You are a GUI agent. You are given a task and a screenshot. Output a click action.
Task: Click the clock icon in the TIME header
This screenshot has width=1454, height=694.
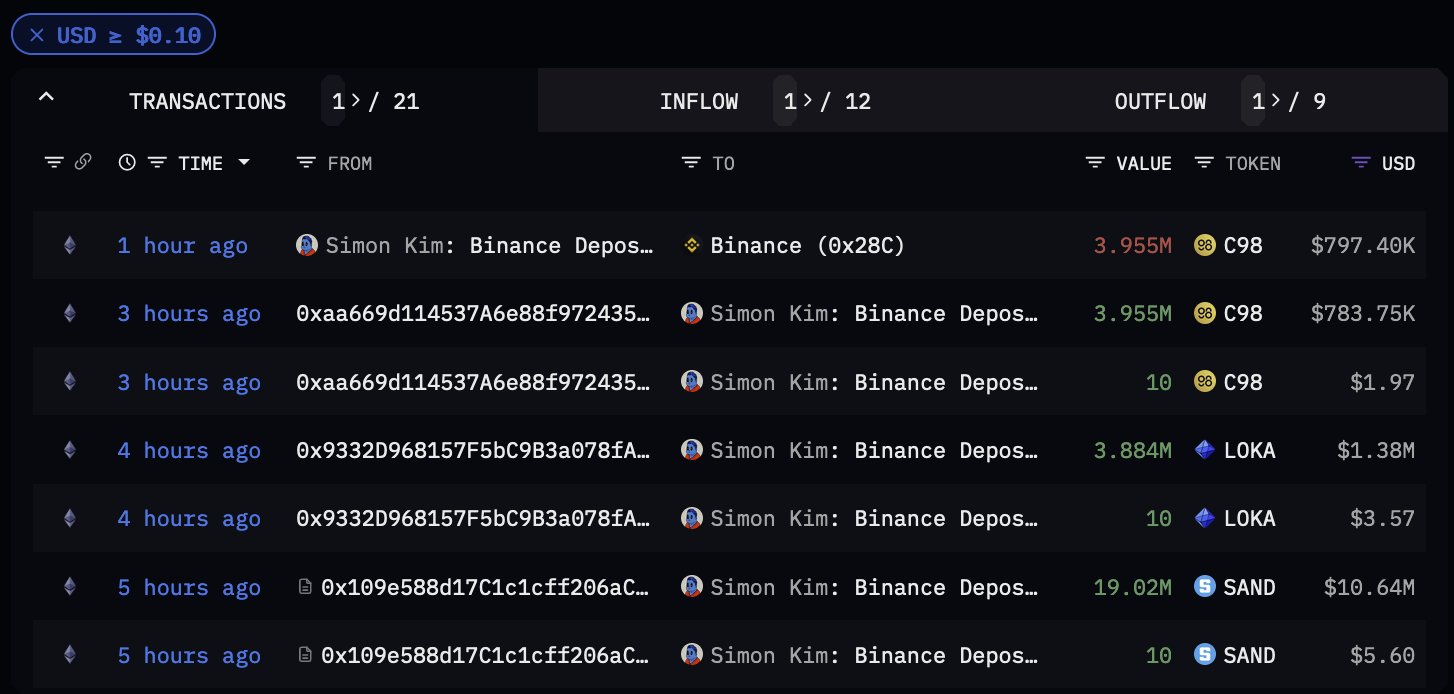[126, 162]
